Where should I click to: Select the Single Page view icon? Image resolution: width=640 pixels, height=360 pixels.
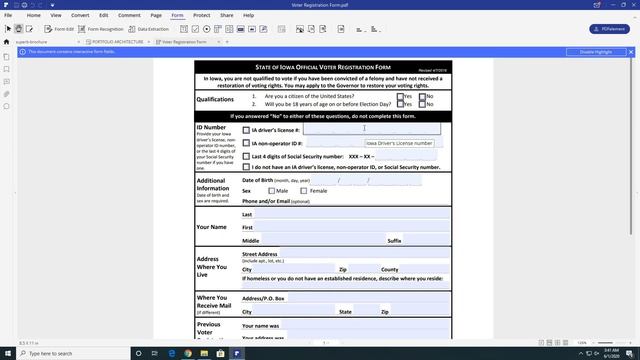click(541, 343)
